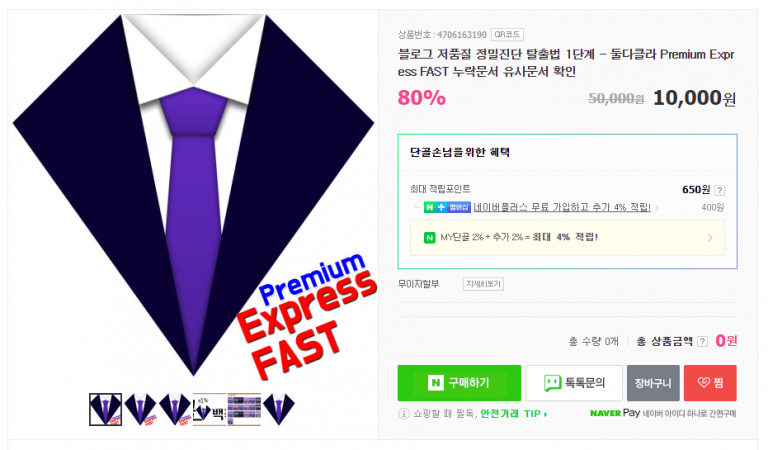Click question mark next to 총 상품금액
This screenshot has width=768, height=450.
point(702,342)
